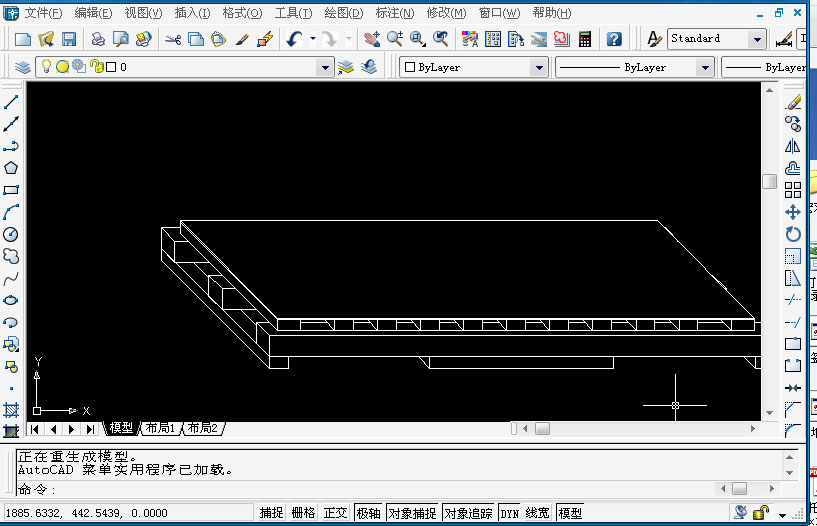This screenshot has height=526, width=817.
Task: Open the 视图(V) menu
Action: 143,13
